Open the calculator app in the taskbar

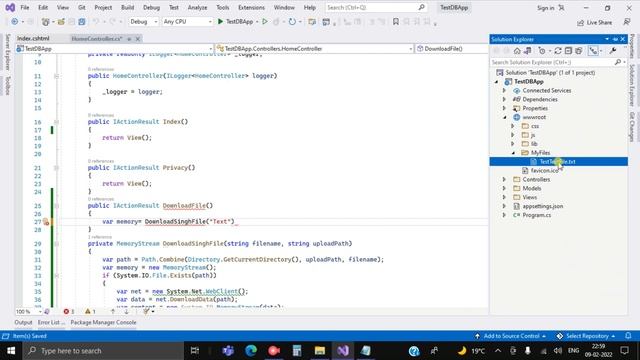coord(297,351)
